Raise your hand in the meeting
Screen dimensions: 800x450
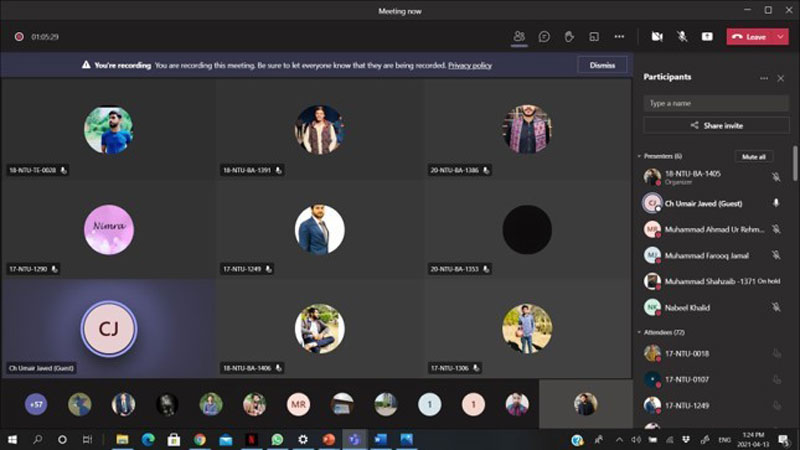click(569, 36)
